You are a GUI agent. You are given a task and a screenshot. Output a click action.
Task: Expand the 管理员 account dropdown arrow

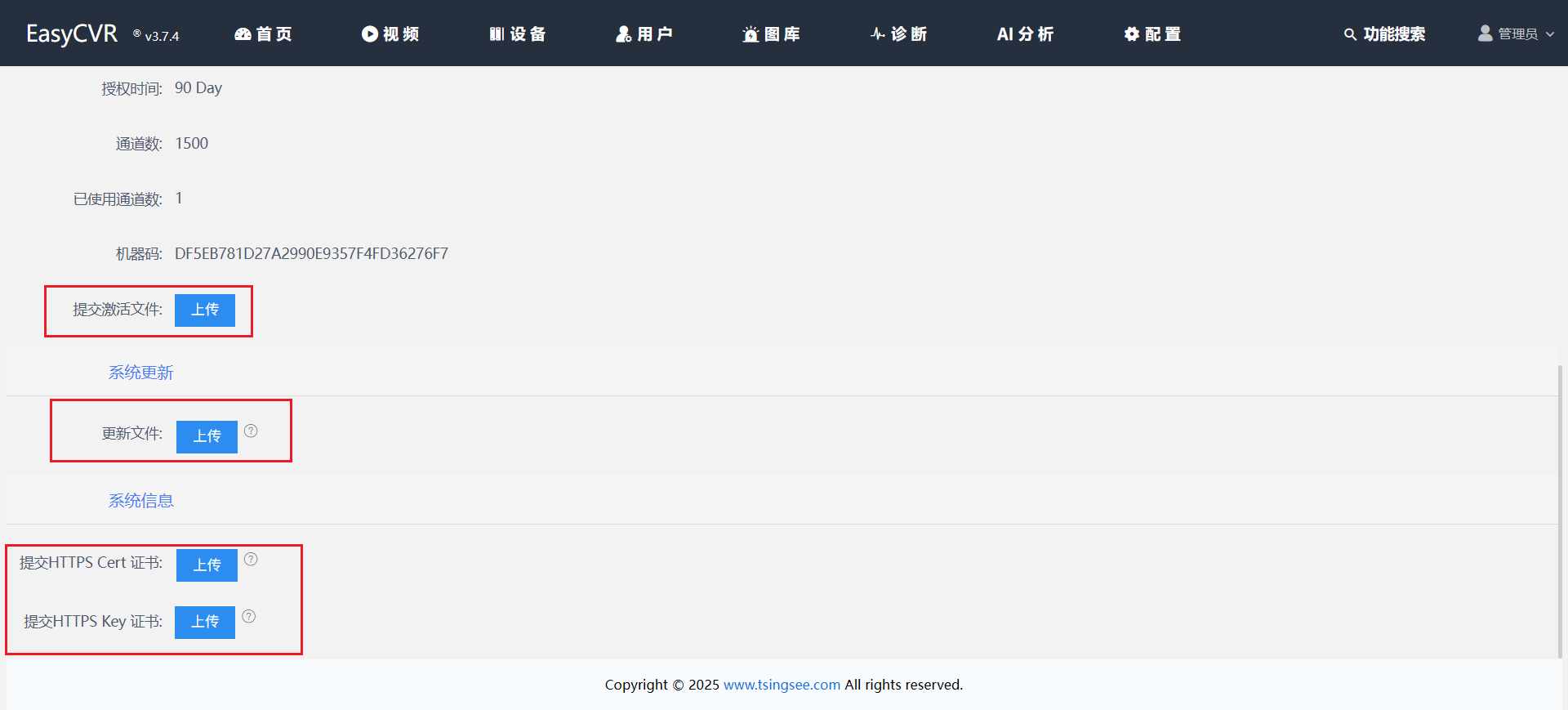click(x=1550, y=34)
